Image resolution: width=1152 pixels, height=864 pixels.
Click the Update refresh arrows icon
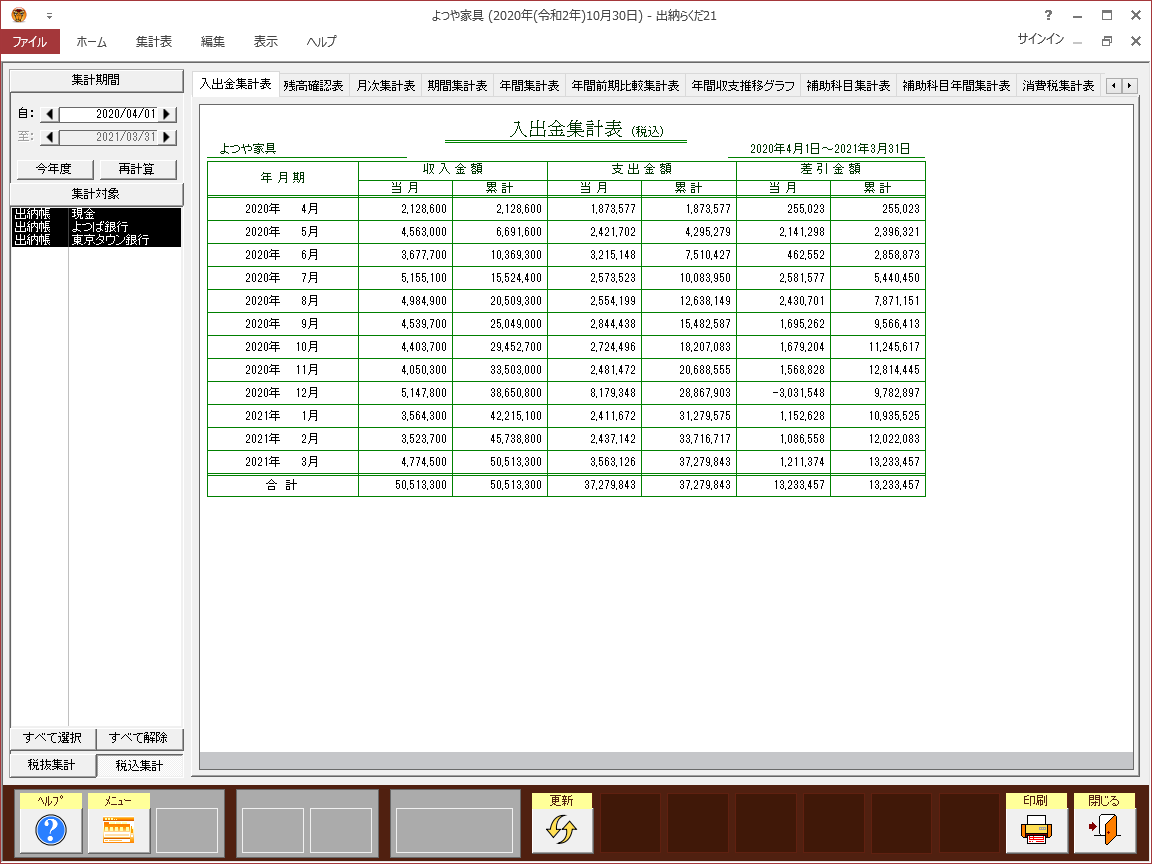click(562, 830)
